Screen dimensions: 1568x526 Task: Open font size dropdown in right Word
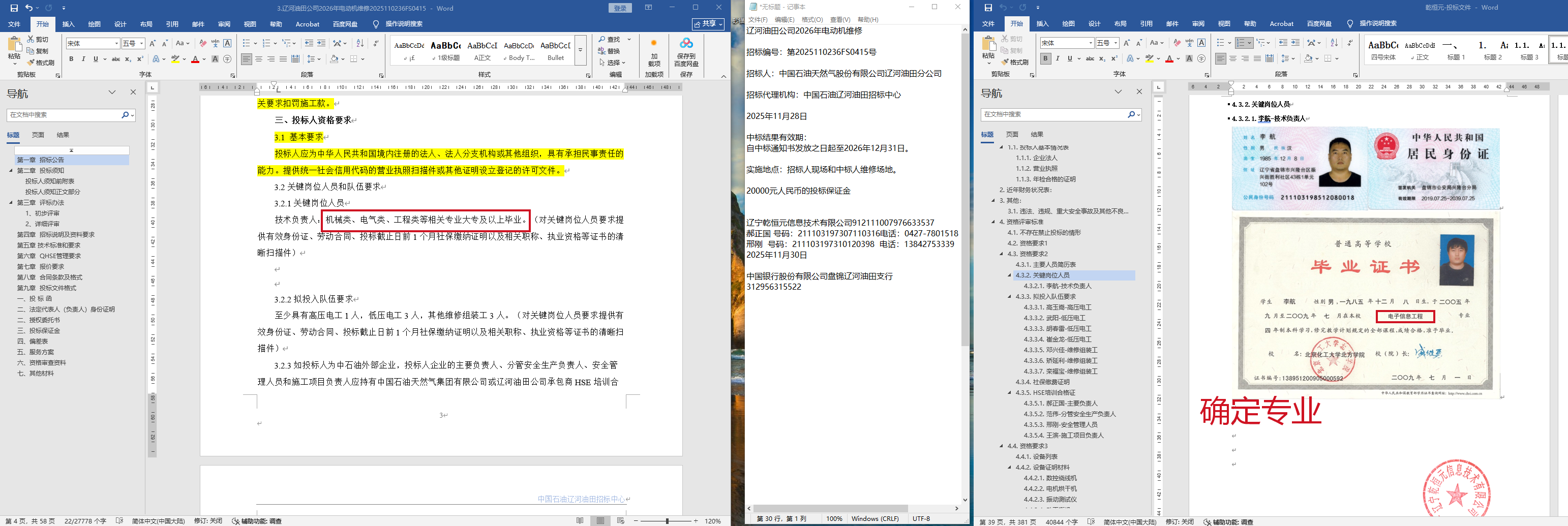[1115, 43]
